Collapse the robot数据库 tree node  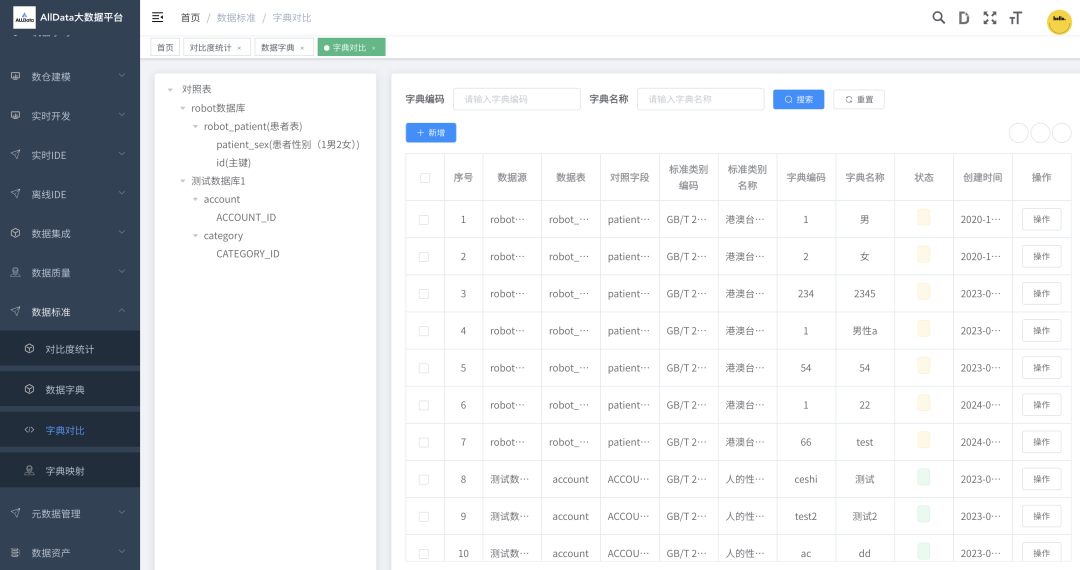pos(183,108)
